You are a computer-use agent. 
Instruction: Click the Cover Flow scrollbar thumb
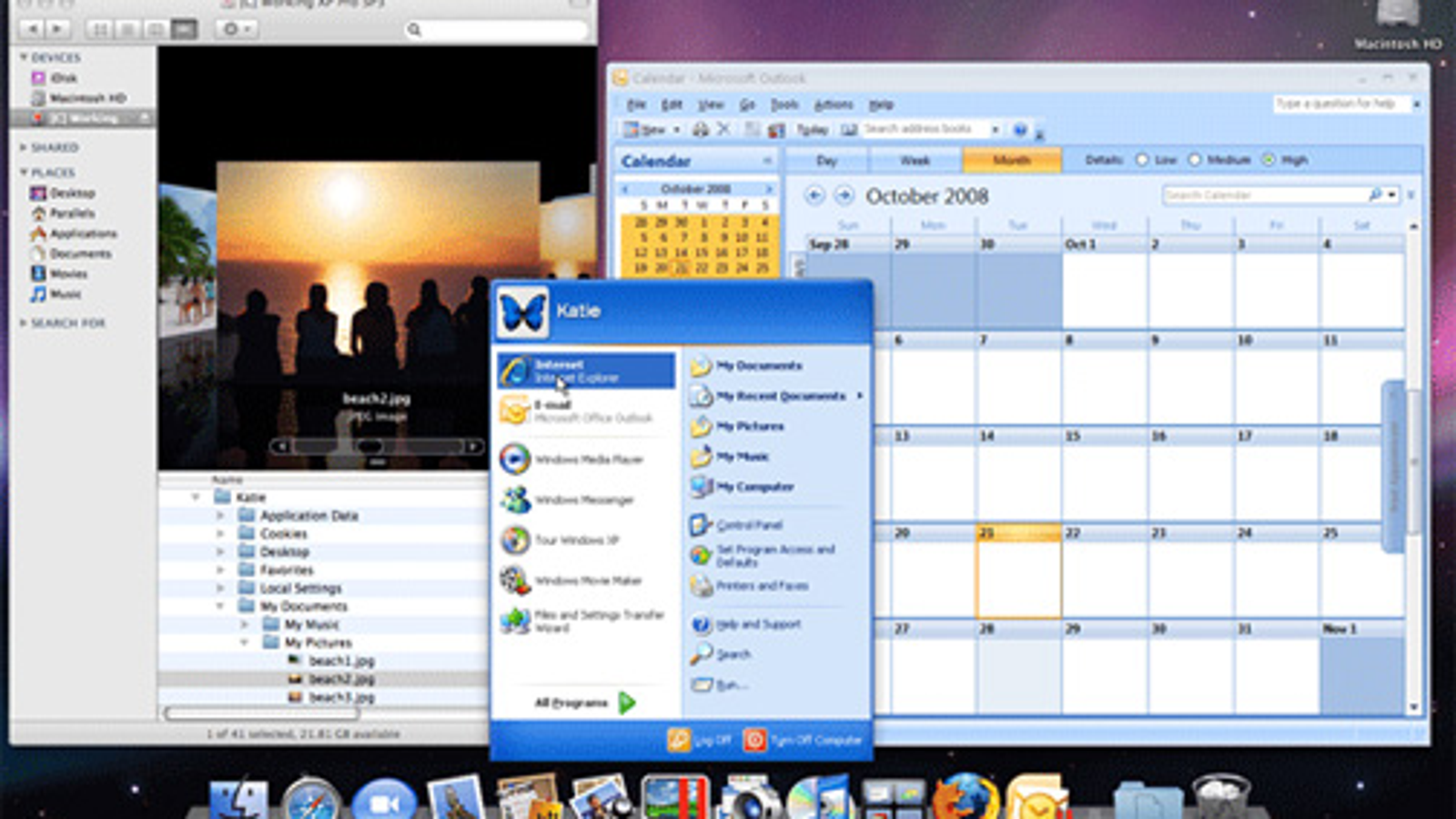coord(369,447)
